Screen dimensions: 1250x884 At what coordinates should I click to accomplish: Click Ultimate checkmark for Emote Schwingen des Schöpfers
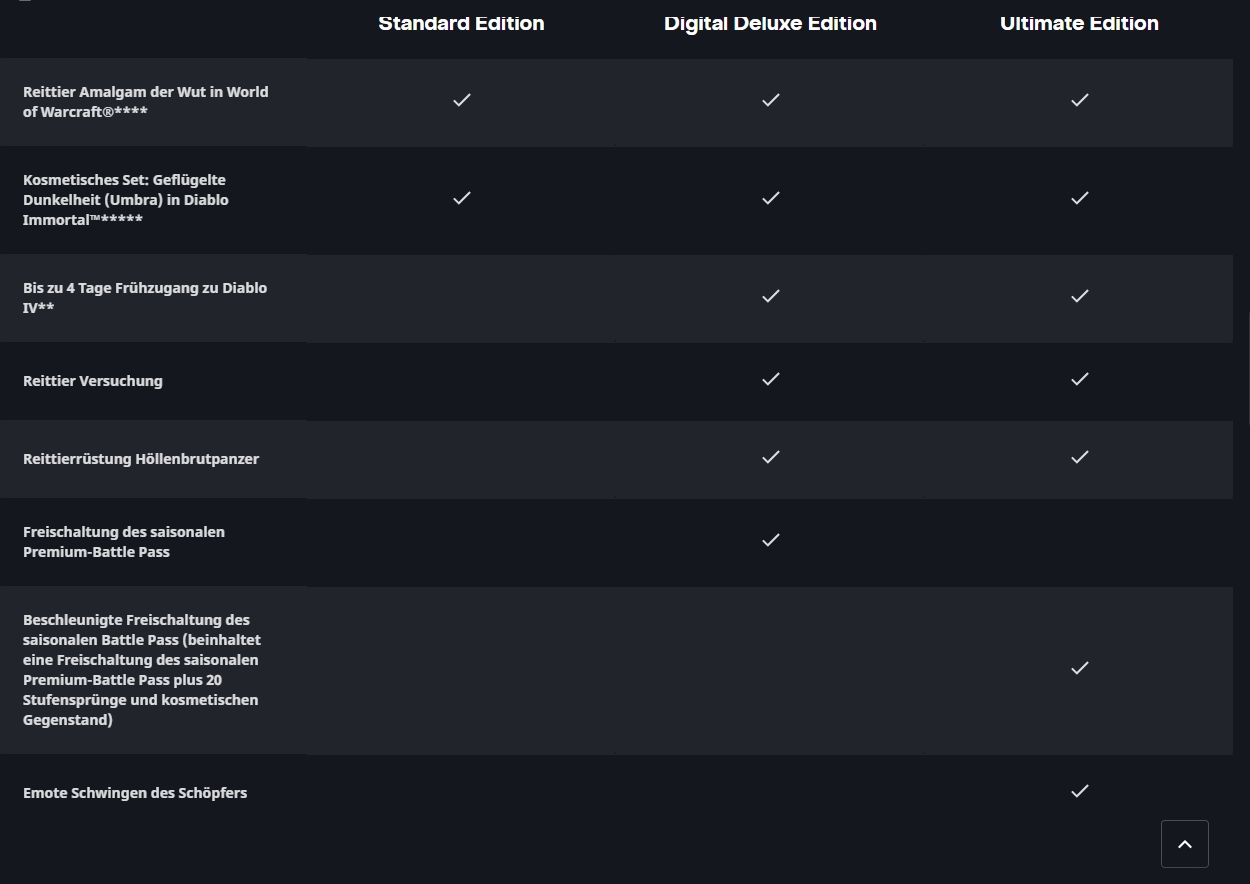point(1079,791)
